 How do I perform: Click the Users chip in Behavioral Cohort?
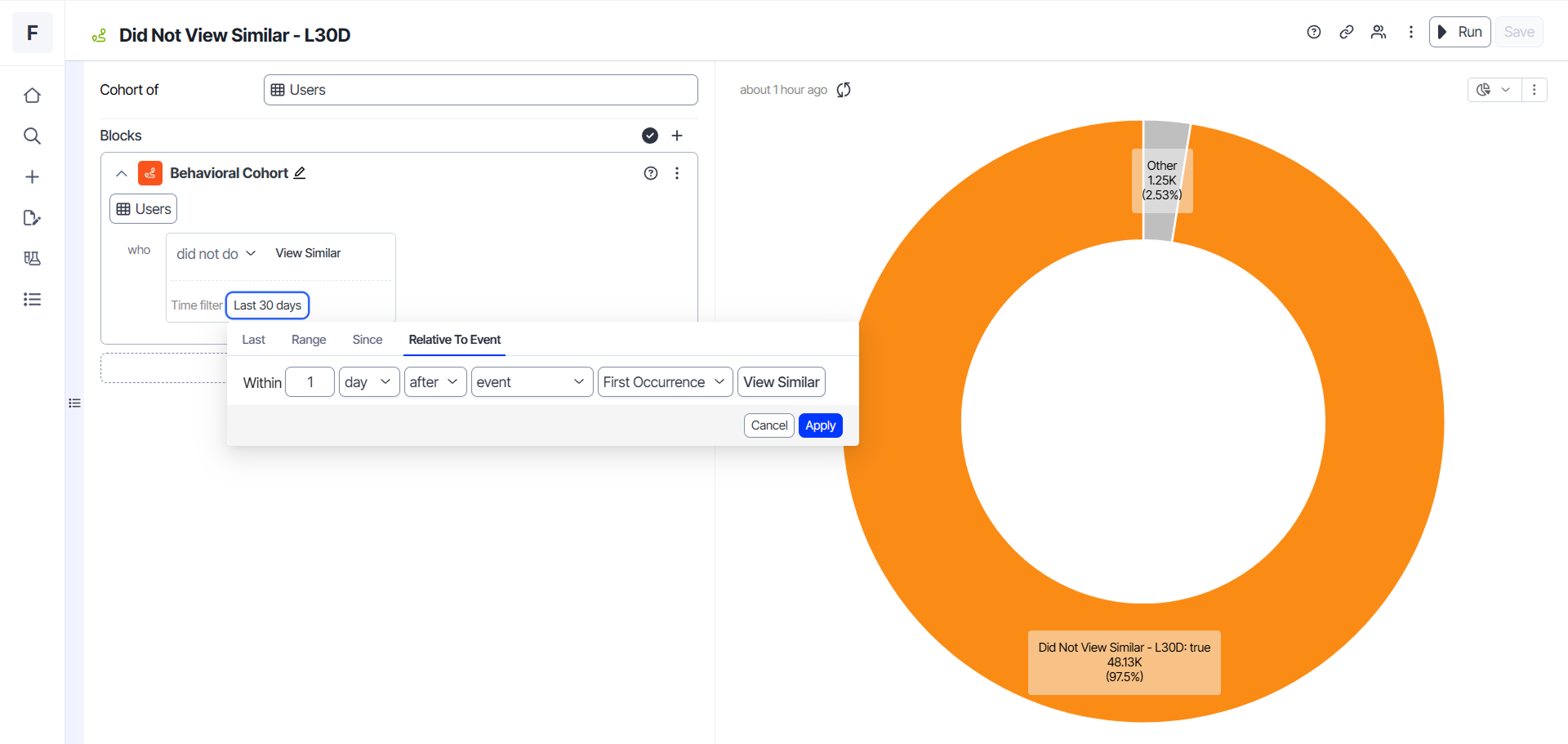click(x=144, y=209)
